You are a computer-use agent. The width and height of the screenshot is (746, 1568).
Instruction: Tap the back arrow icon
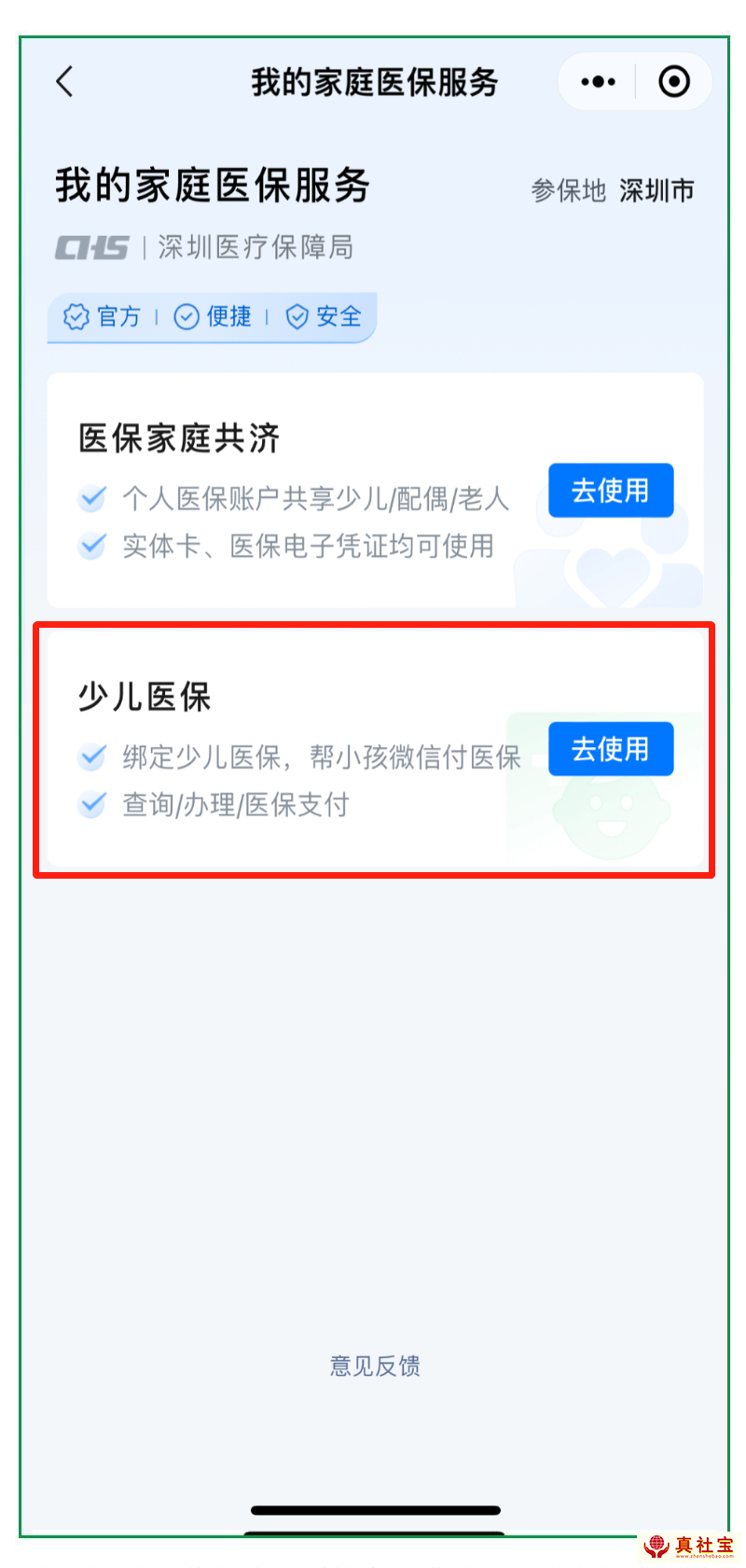point(64,82)
